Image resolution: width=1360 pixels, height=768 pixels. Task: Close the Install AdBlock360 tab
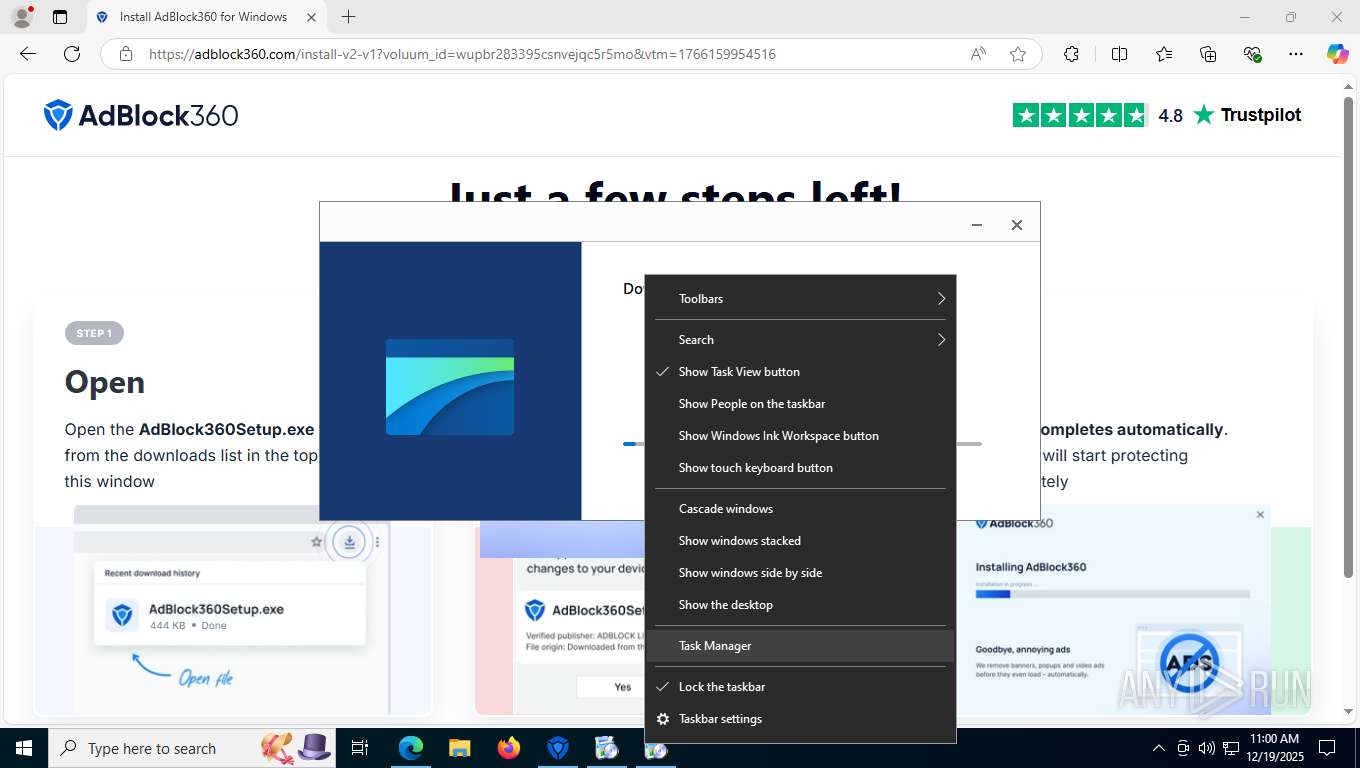pos(310,17)
